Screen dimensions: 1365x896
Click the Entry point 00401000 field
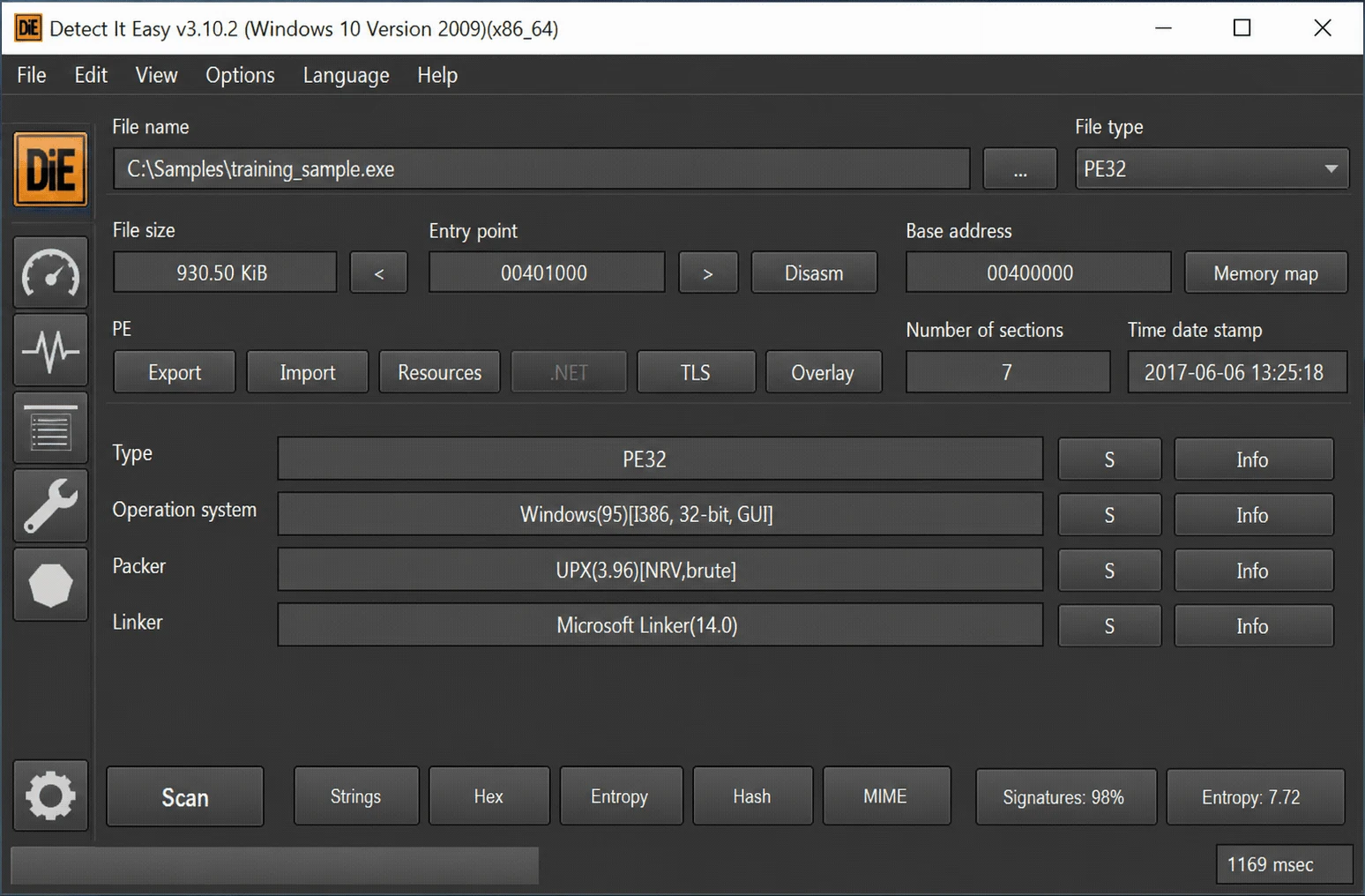coord(547,273)
